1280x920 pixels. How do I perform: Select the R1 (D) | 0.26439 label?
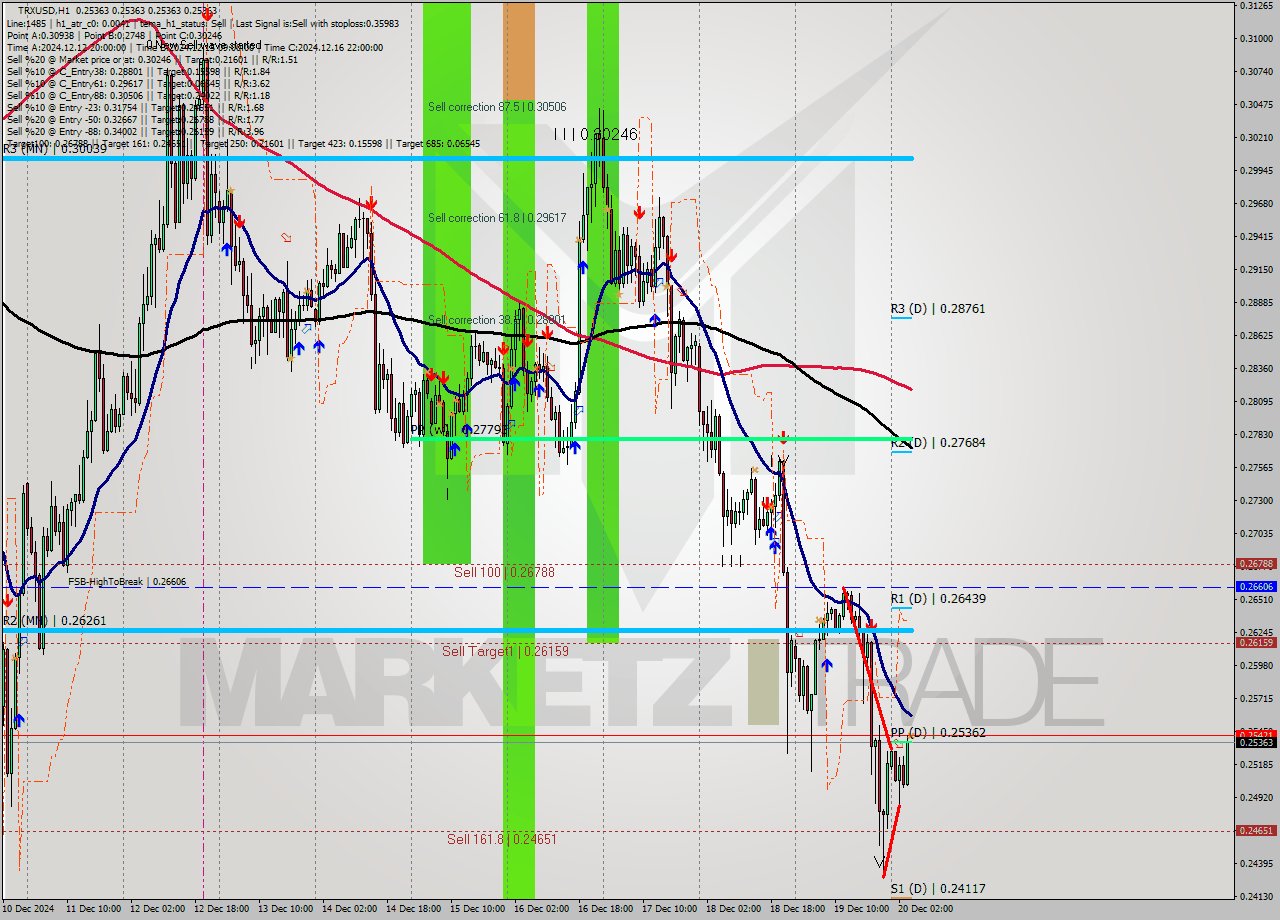coord(938,599)
